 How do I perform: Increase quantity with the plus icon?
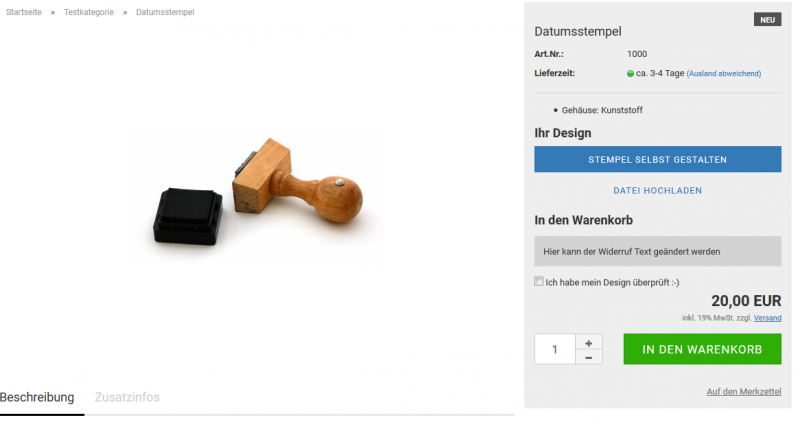click(x=589, y=343)
